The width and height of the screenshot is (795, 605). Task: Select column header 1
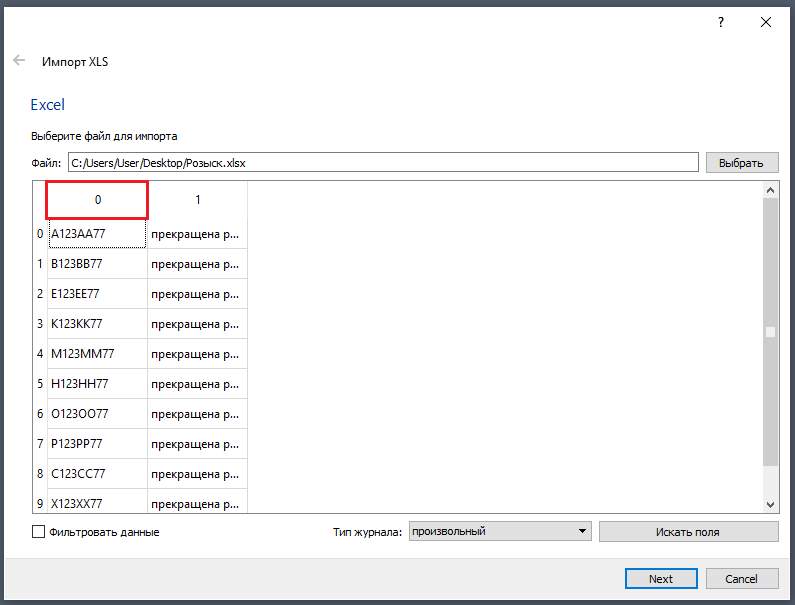click(x=198, y=200)
